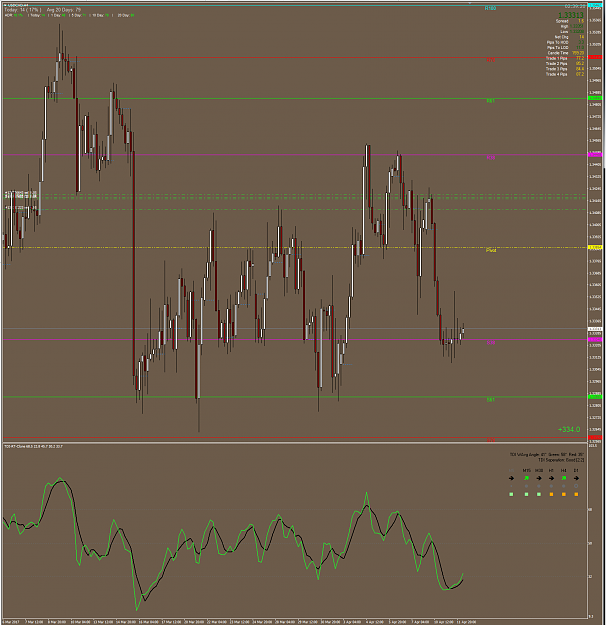Click the green +334.0 profit figure
The width and height of the screenshot is (606, 625).
click(x=569, y=430)
